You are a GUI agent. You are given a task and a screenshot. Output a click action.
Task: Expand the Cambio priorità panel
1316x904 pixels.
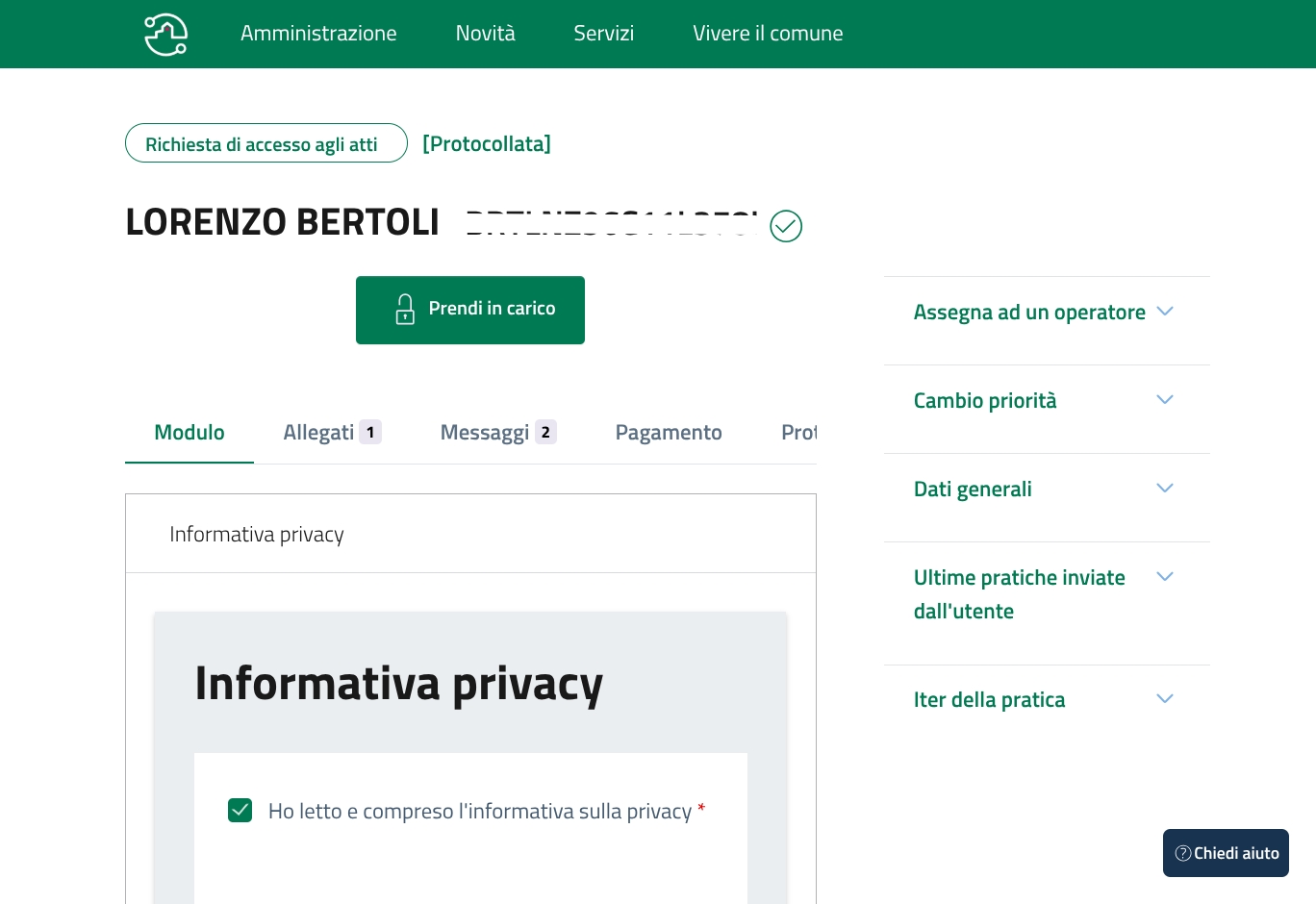click(1164, 400)
